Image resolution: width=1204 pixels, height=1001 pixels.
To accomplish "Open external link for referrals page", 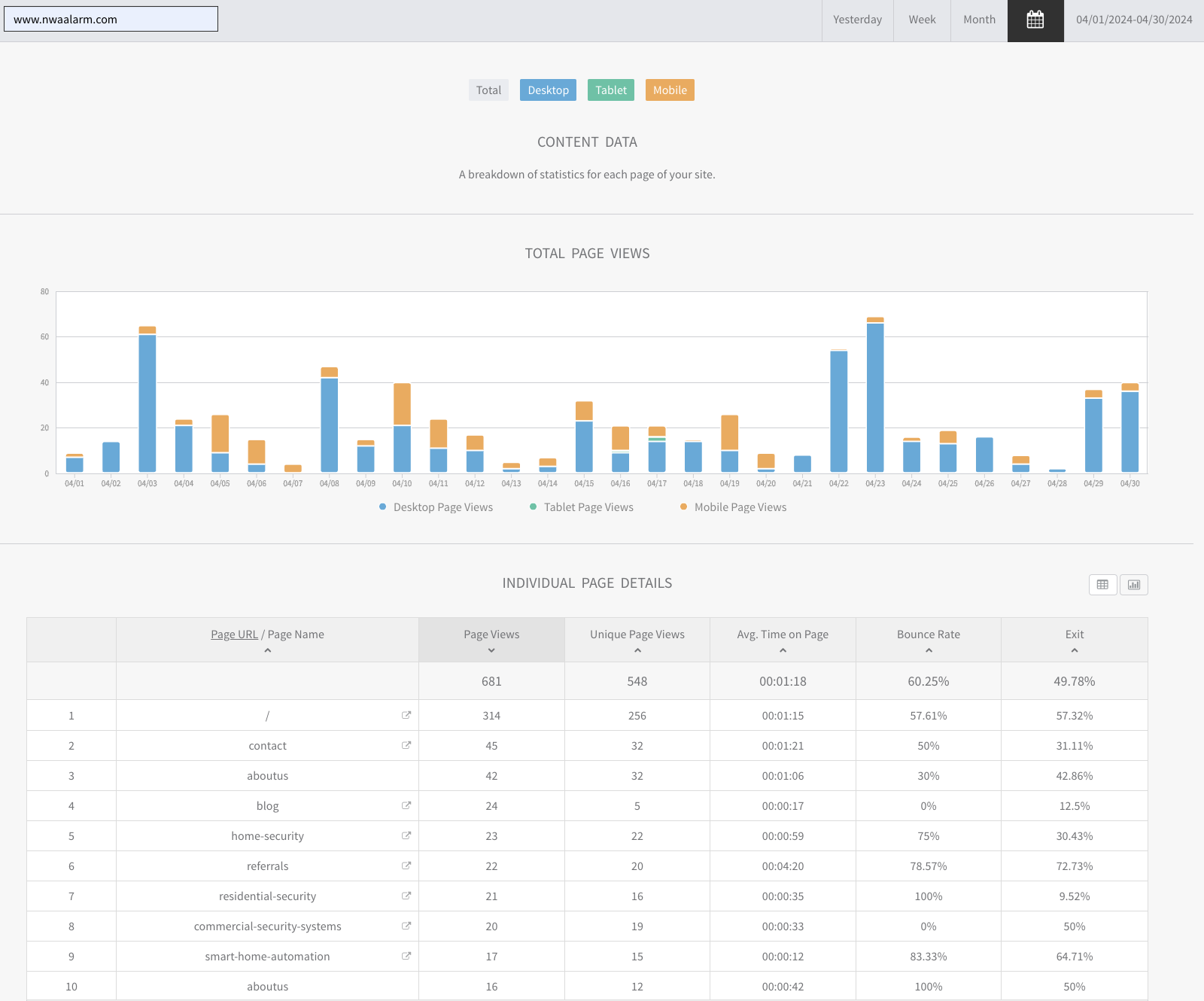I will pyautogui.click(x=406, y=866).
